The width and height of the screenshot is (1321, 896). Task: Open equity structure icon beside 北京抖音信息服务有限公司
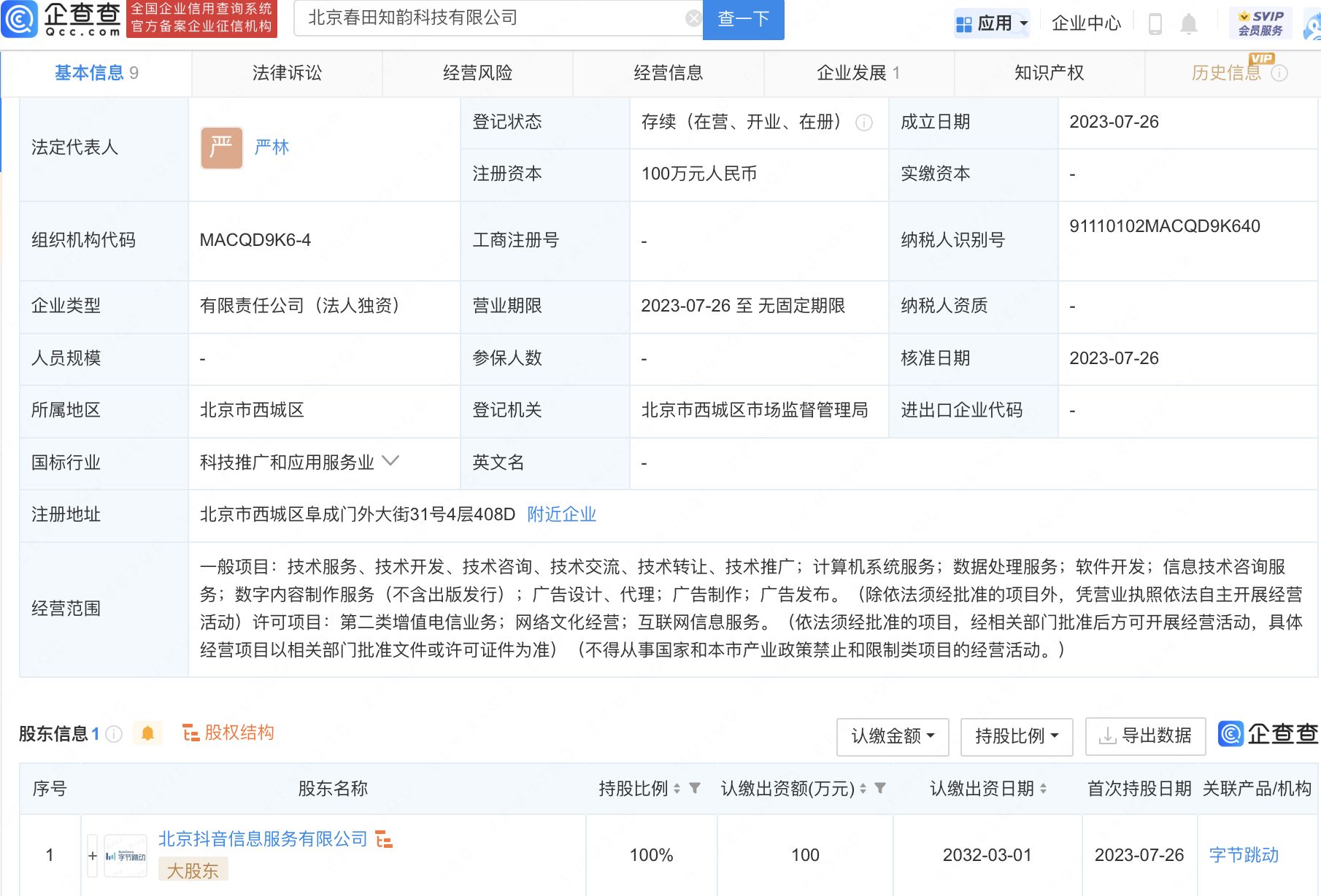tap(384, 840)
